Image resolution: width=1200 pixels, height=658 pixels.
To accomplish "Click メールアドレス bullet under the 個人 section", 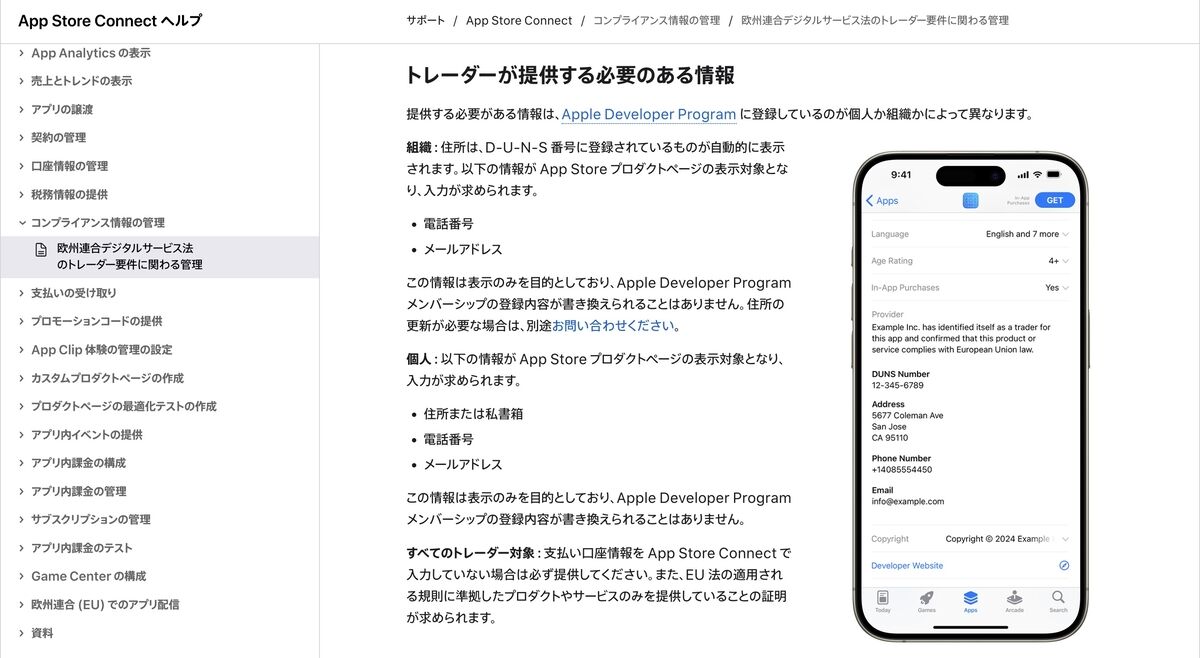I will pyautogui.click(x=463, y=464).
